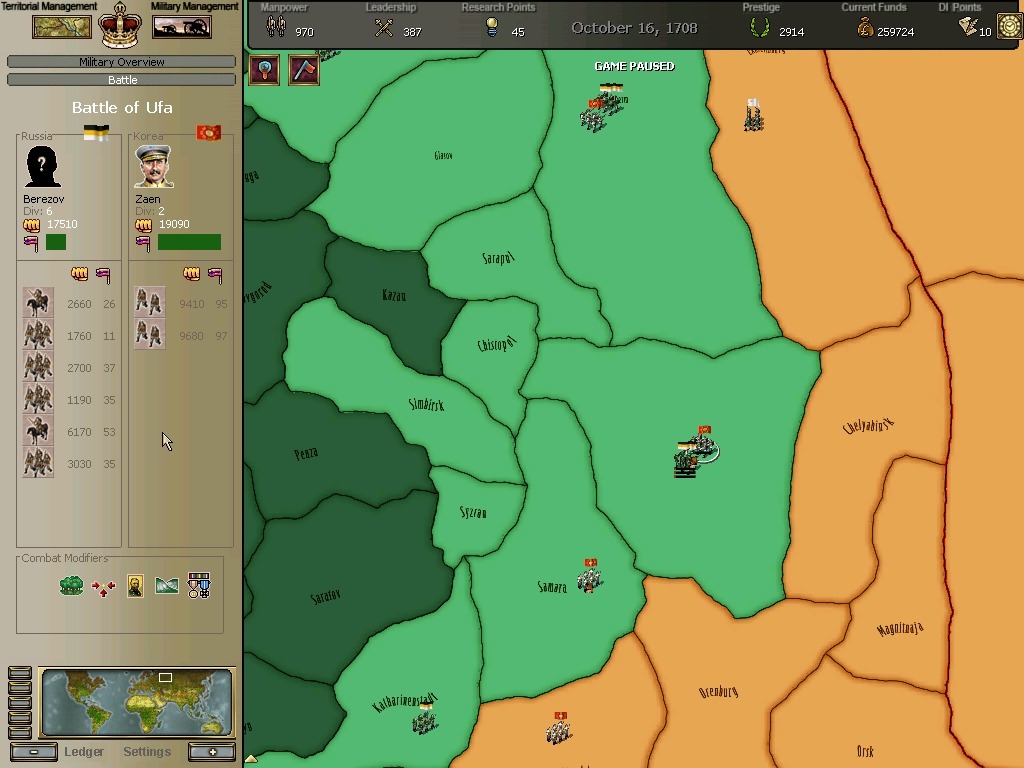Select the Russian unit with strength 1190

pyautogui.click(x=39, y=400)
